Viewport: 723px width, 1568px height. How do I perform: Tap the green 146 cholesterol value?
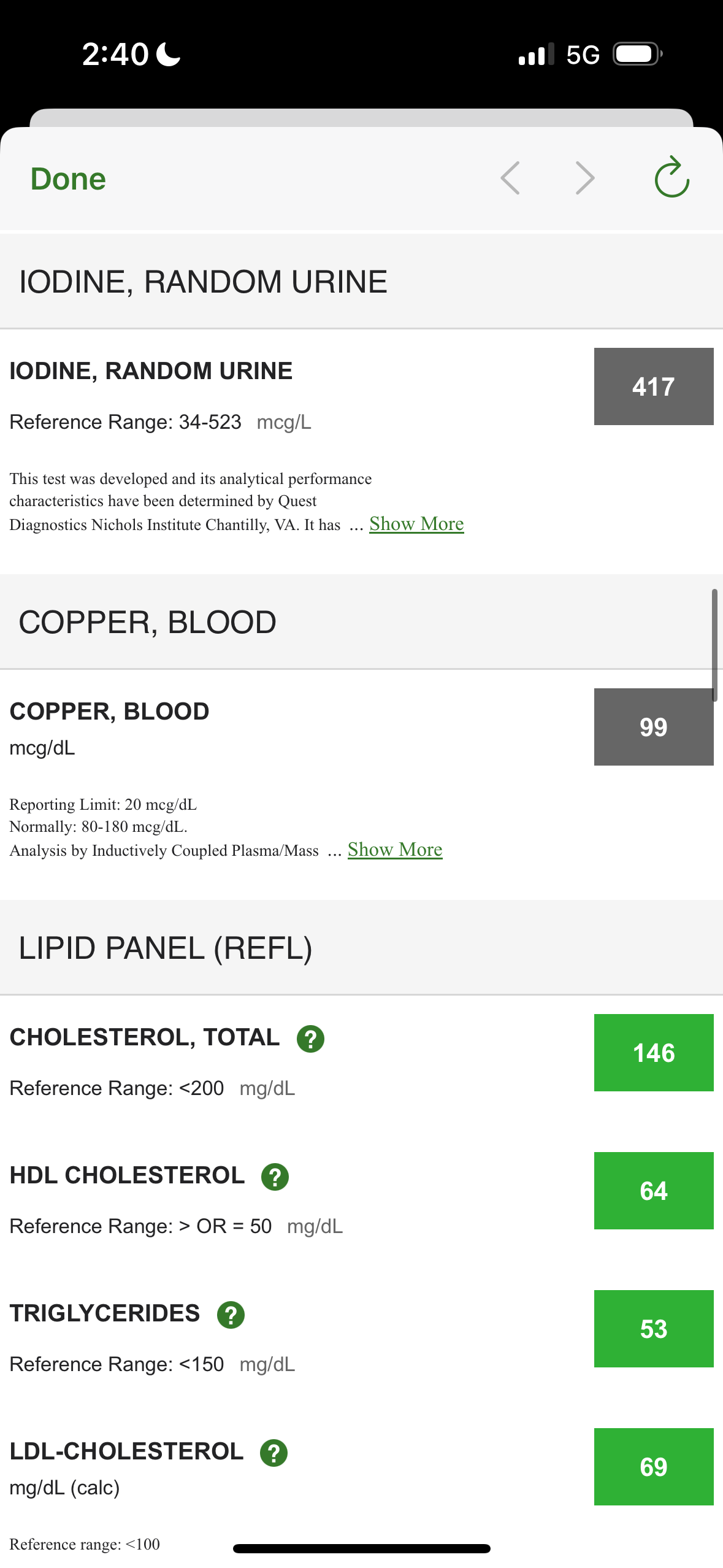click(x=653, y=1053)
